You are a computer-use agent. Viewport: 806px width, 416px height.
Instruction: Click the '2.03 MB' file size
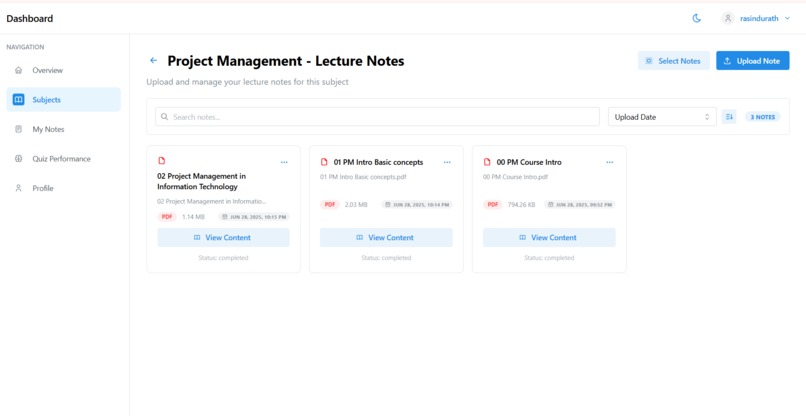(356, 205)
